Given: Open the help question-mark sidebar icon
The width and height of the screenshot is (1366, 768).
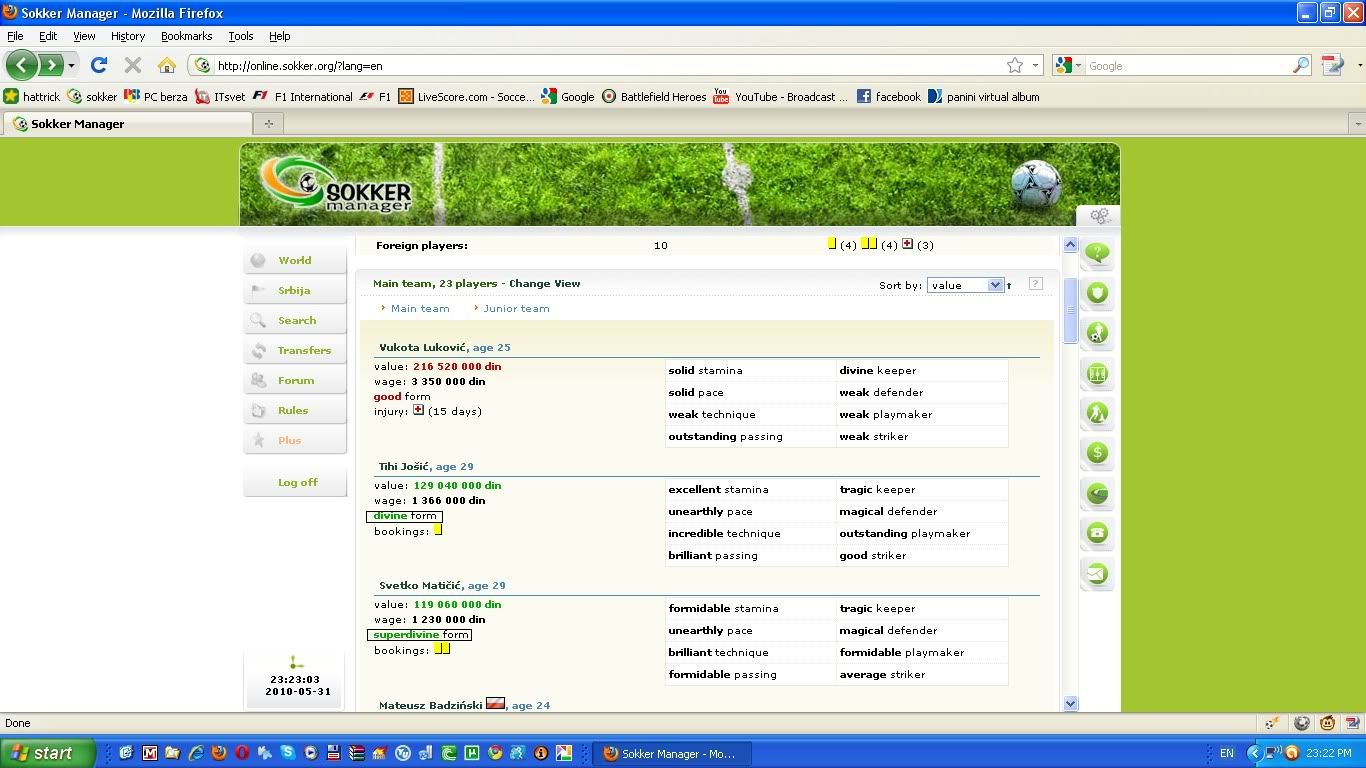Looking at the screenshot, I should click(1098, 253).
